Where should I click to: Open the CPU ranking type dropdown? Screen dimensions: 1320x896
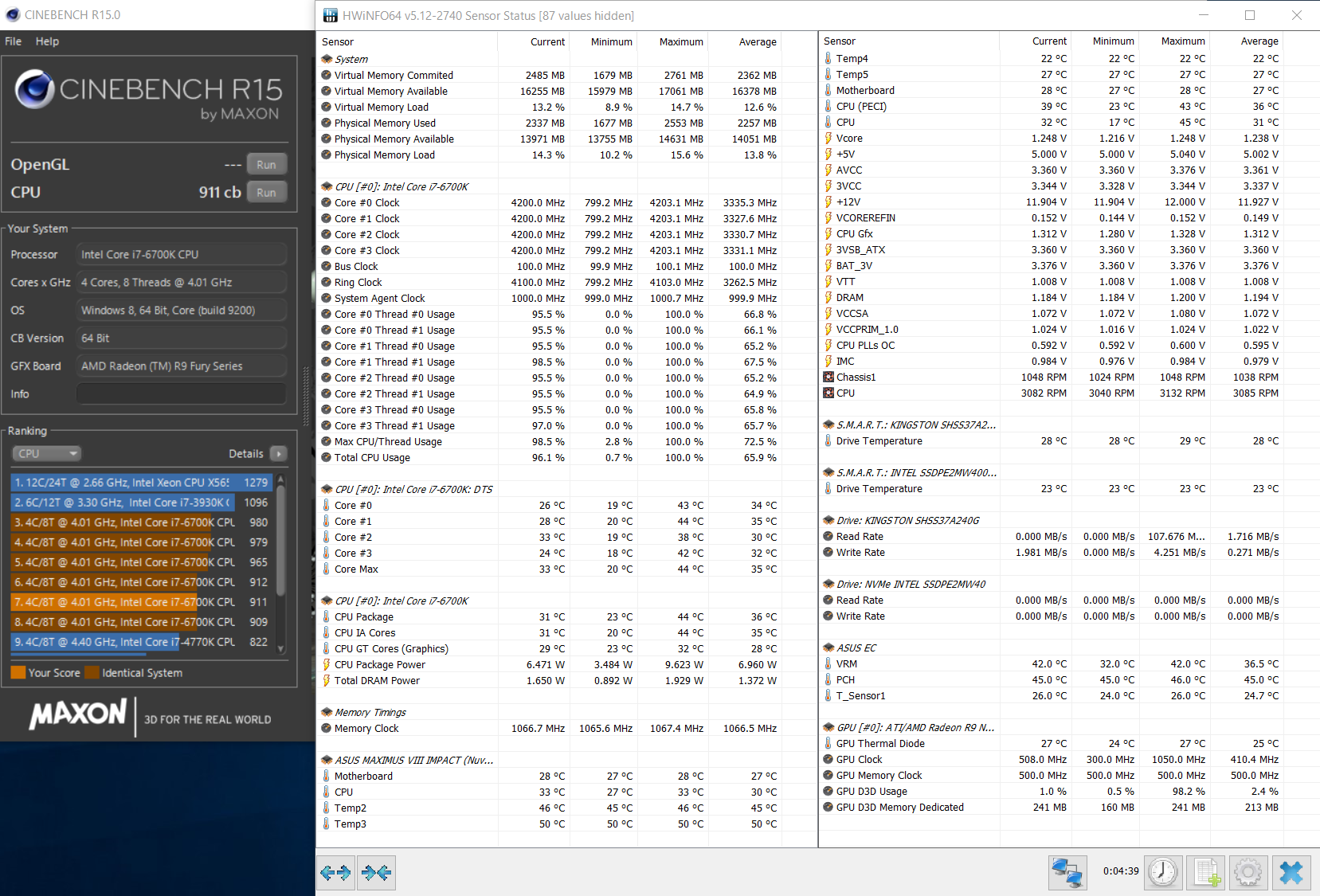click(46, 454)
